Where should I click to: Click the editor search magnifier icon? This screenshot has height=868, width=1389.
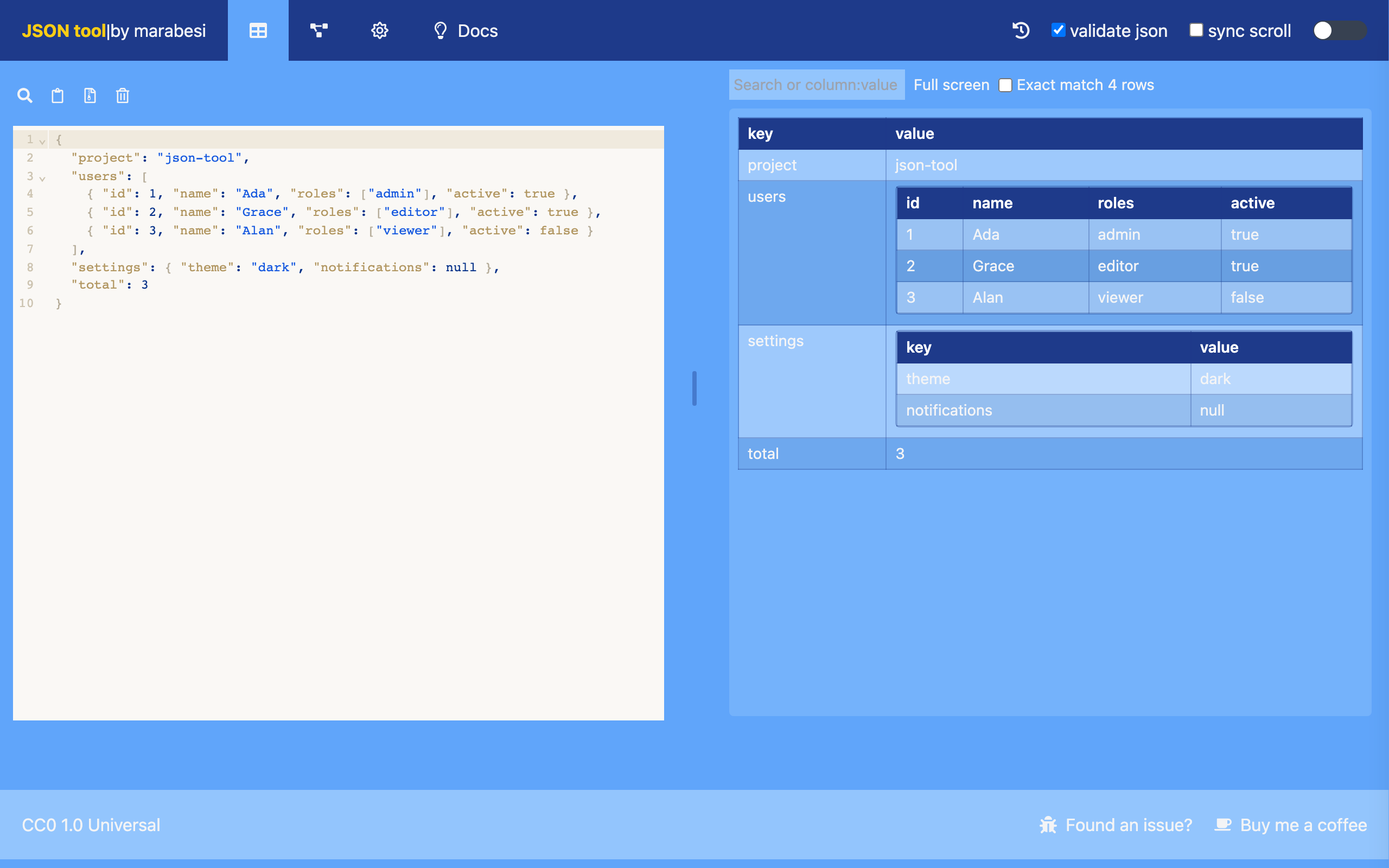[x=24, y=95]
